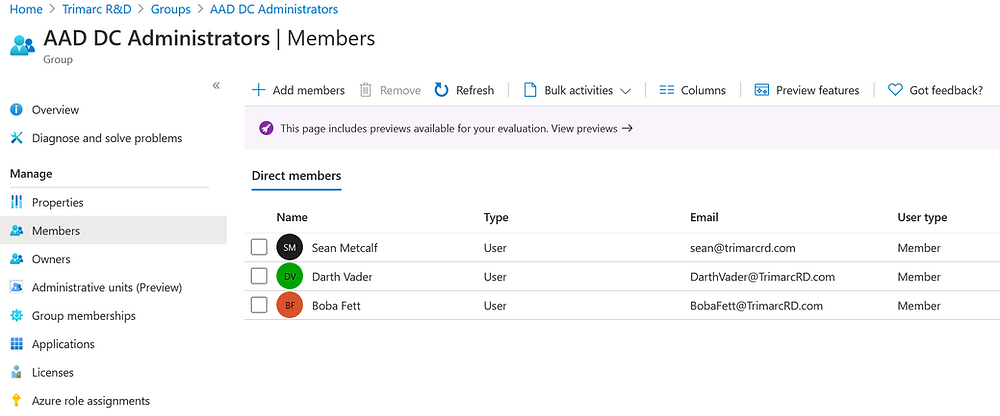Check the Boba Fett row checkbox
The width and height of the screenshot is (1000, 416).
pyautogui.click(x=259, y=306)
